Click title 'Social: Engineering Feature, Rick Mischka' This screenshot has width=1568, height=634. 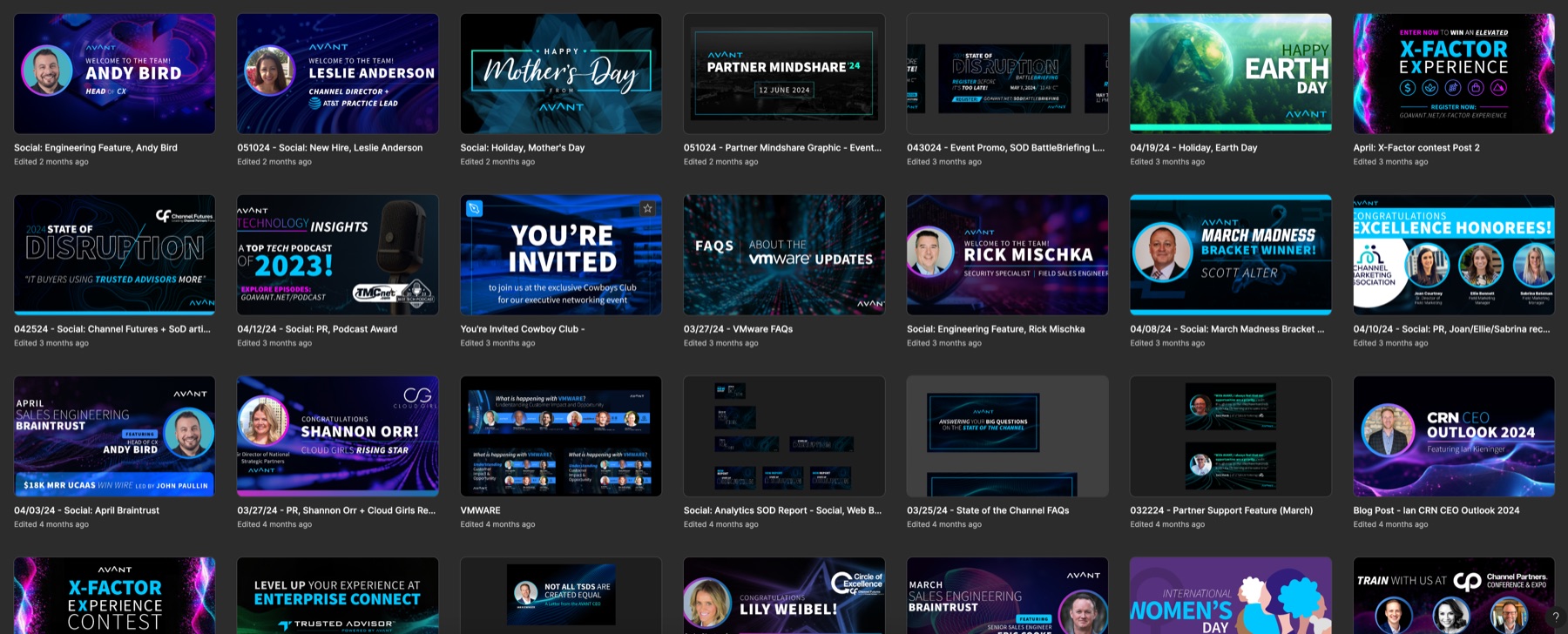996,329
